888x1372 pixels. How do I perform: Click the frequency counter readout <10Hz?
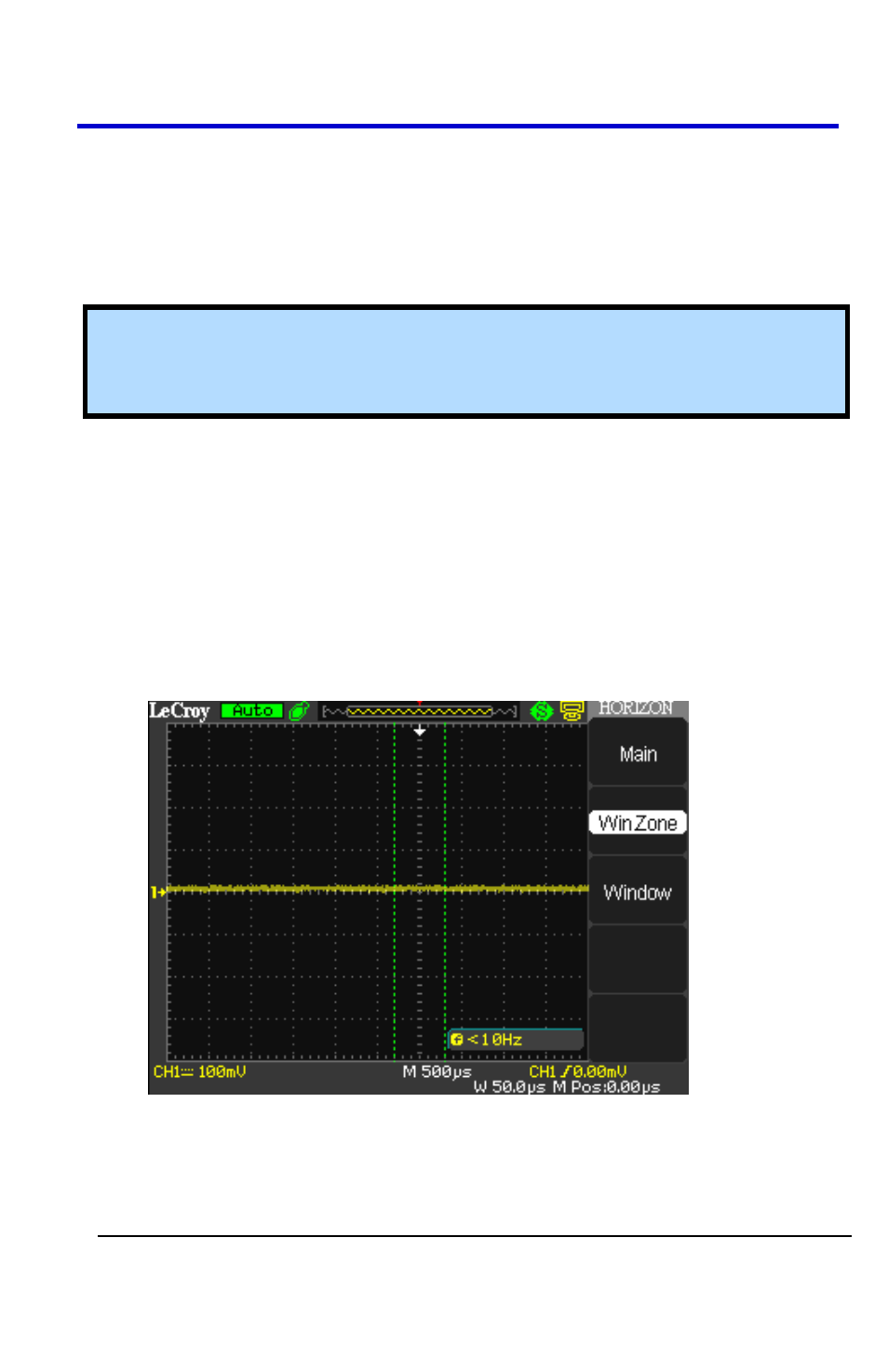[x=516, y=1039]
